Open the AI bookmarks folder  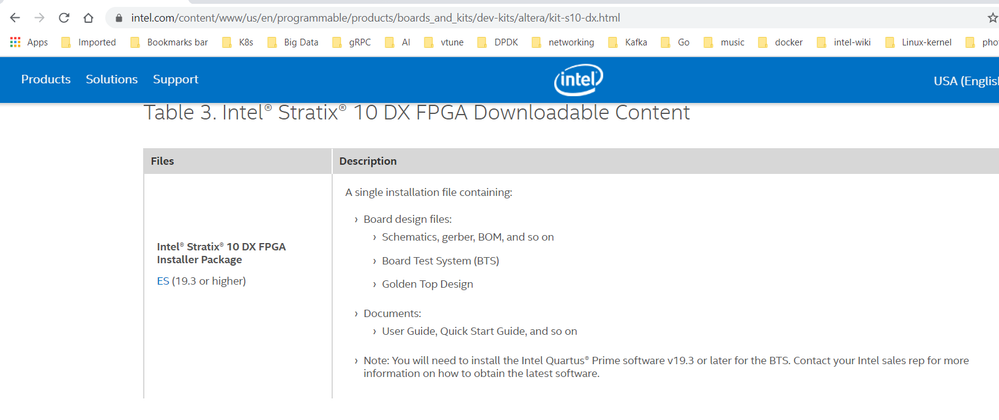pos(397,43)
